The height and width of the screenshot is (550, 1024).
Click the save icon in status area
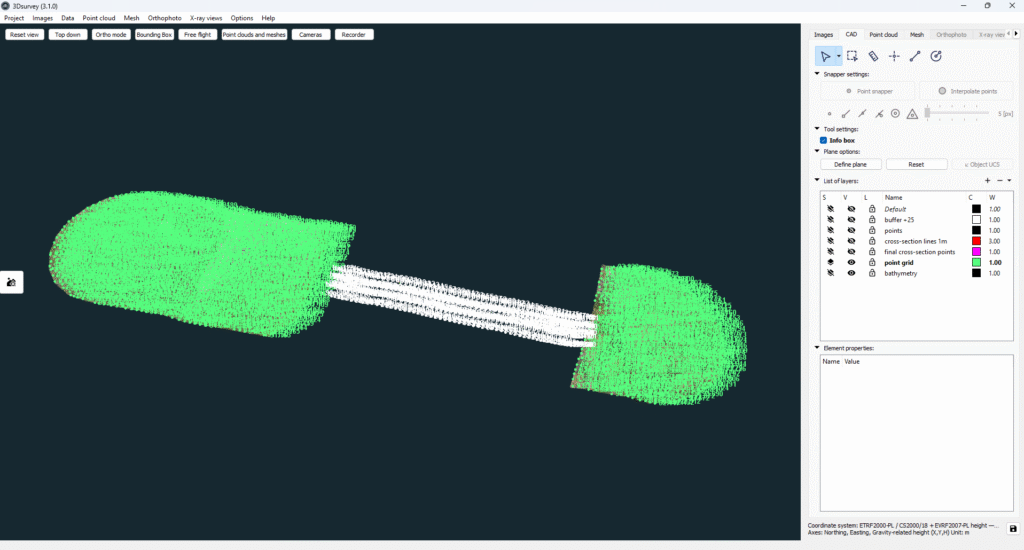pyautogui.click(x=1013, y=528)
